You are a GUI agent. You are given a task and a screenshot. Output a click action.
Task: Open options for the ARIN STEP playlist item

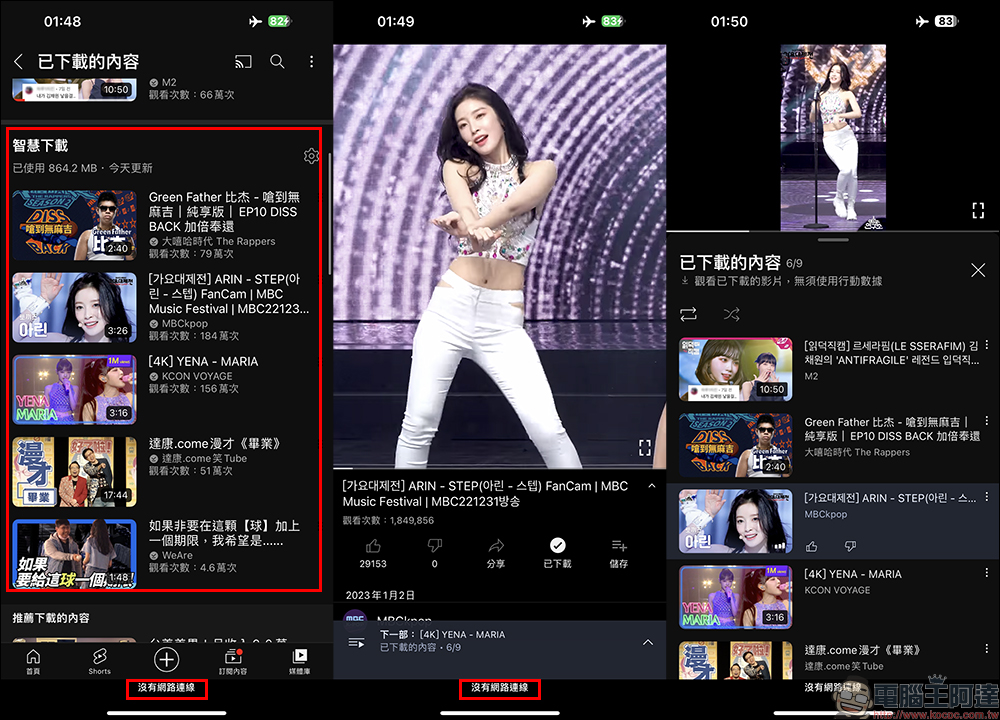987,497
